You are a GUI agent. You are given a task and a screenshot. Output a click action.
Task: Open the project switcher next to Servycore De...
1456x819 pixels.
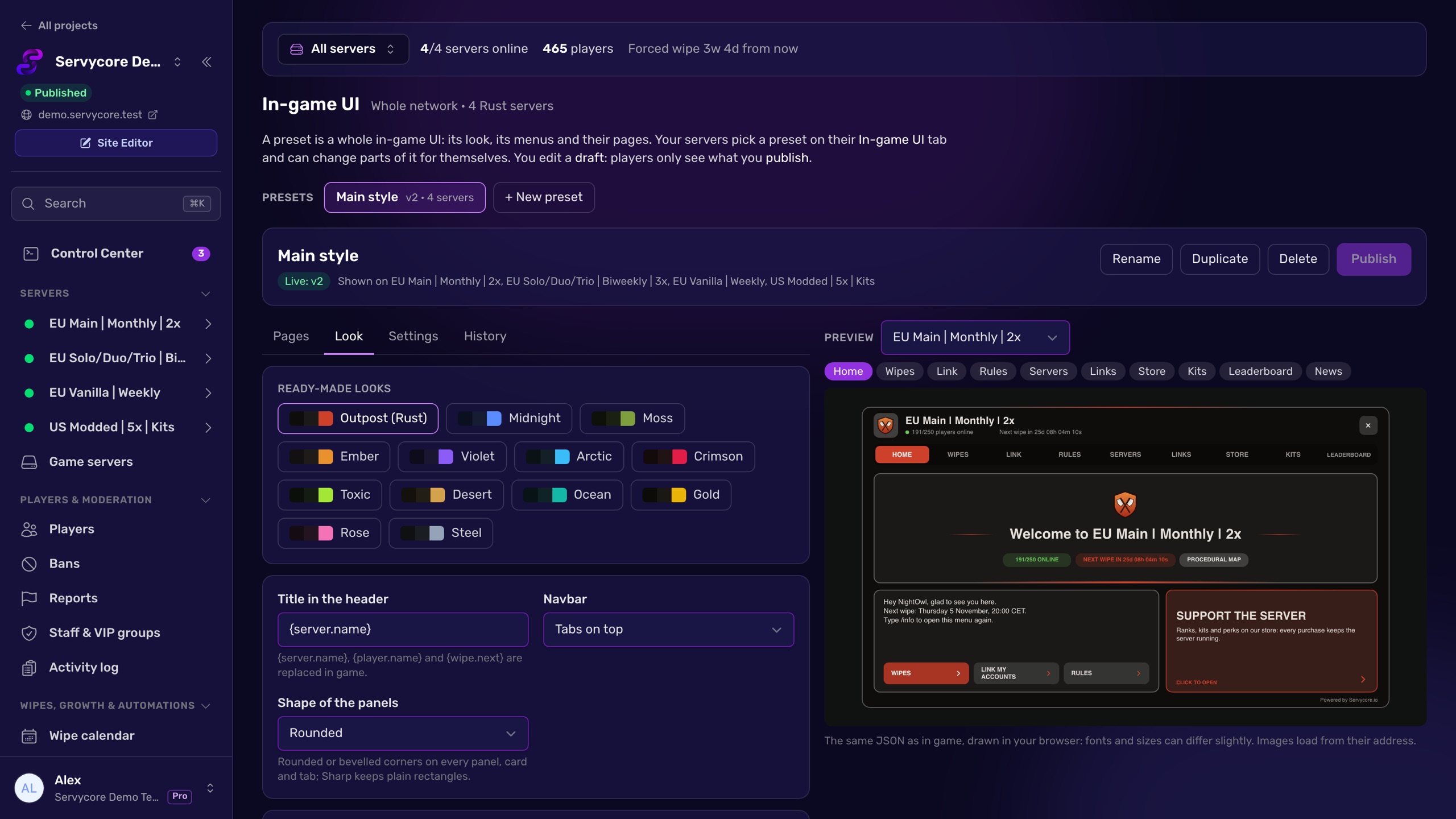177,62
